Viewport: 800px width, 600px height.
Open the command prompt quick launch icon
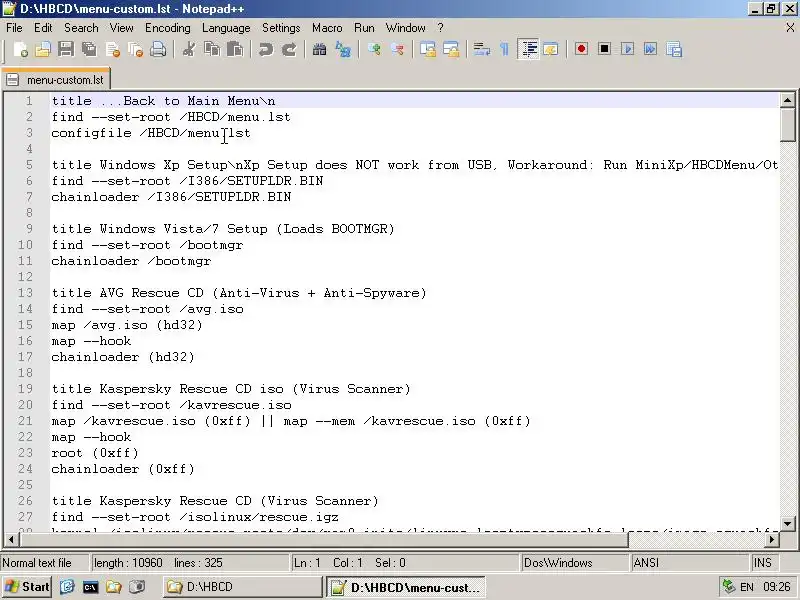point(90,587)
